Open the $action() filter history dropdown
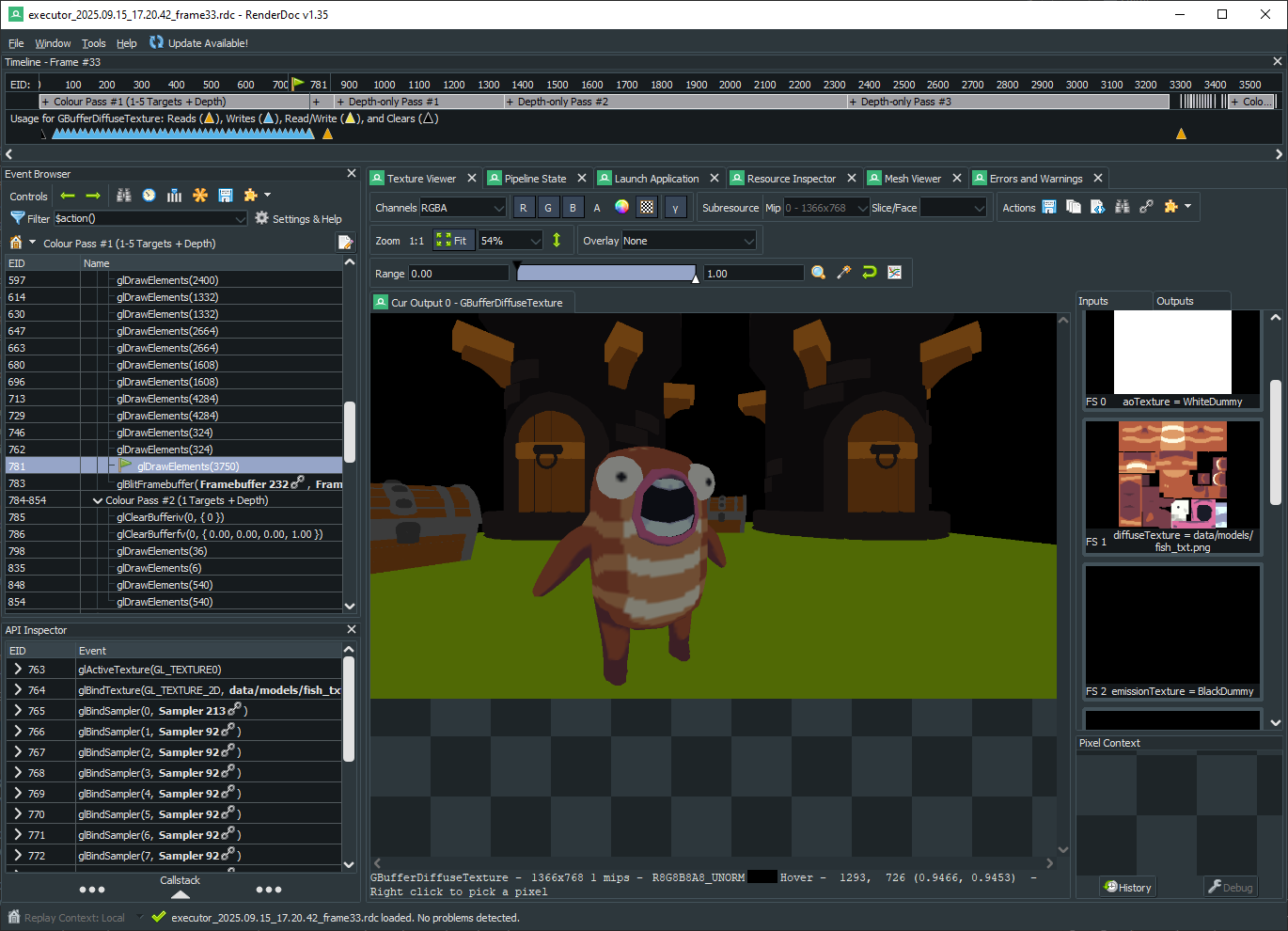The width and height of the screenshot is (1288, 931). click(240, 218)
